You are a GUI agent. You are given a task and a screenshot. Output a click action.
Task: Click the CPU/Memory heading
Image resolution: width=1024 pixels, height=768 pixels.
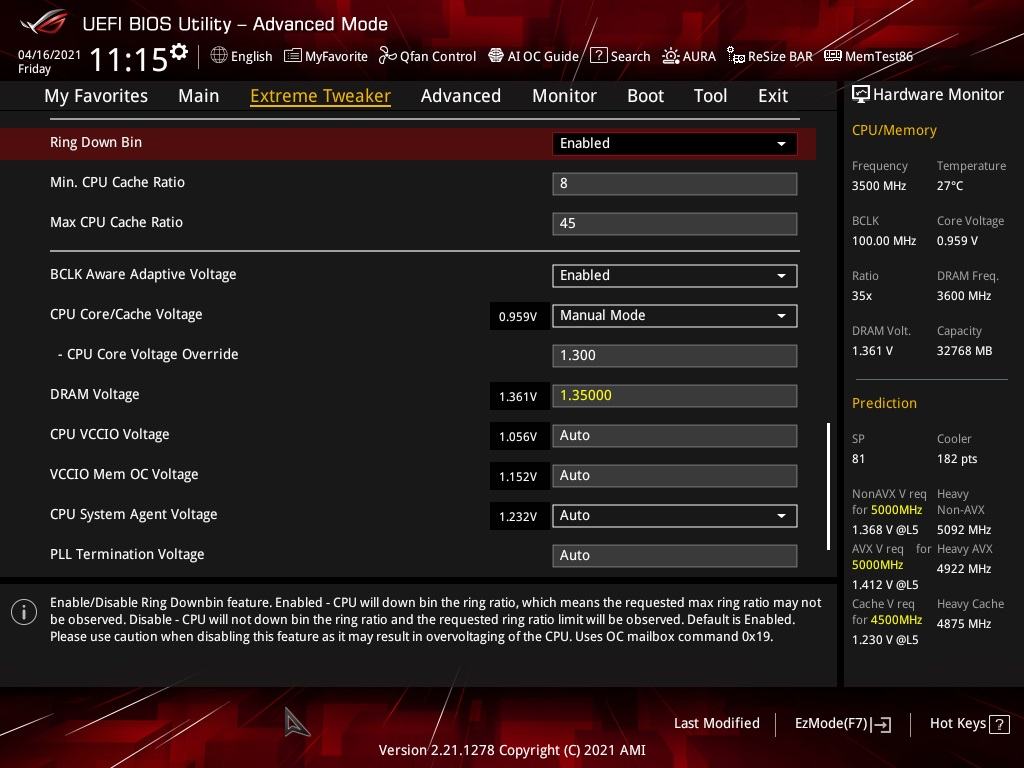click(x=894, y=130)
